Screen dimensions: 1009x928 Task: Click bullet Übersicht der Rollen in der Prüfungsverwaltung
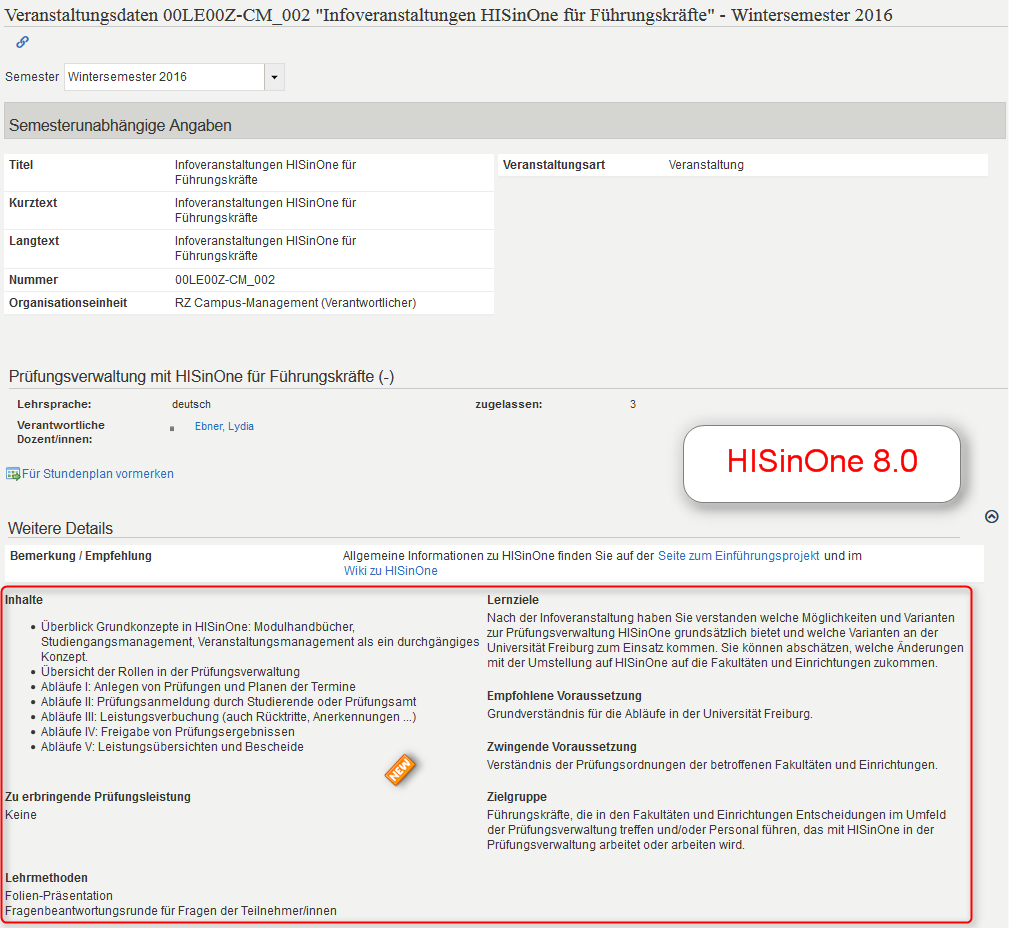tap(171, 672)
